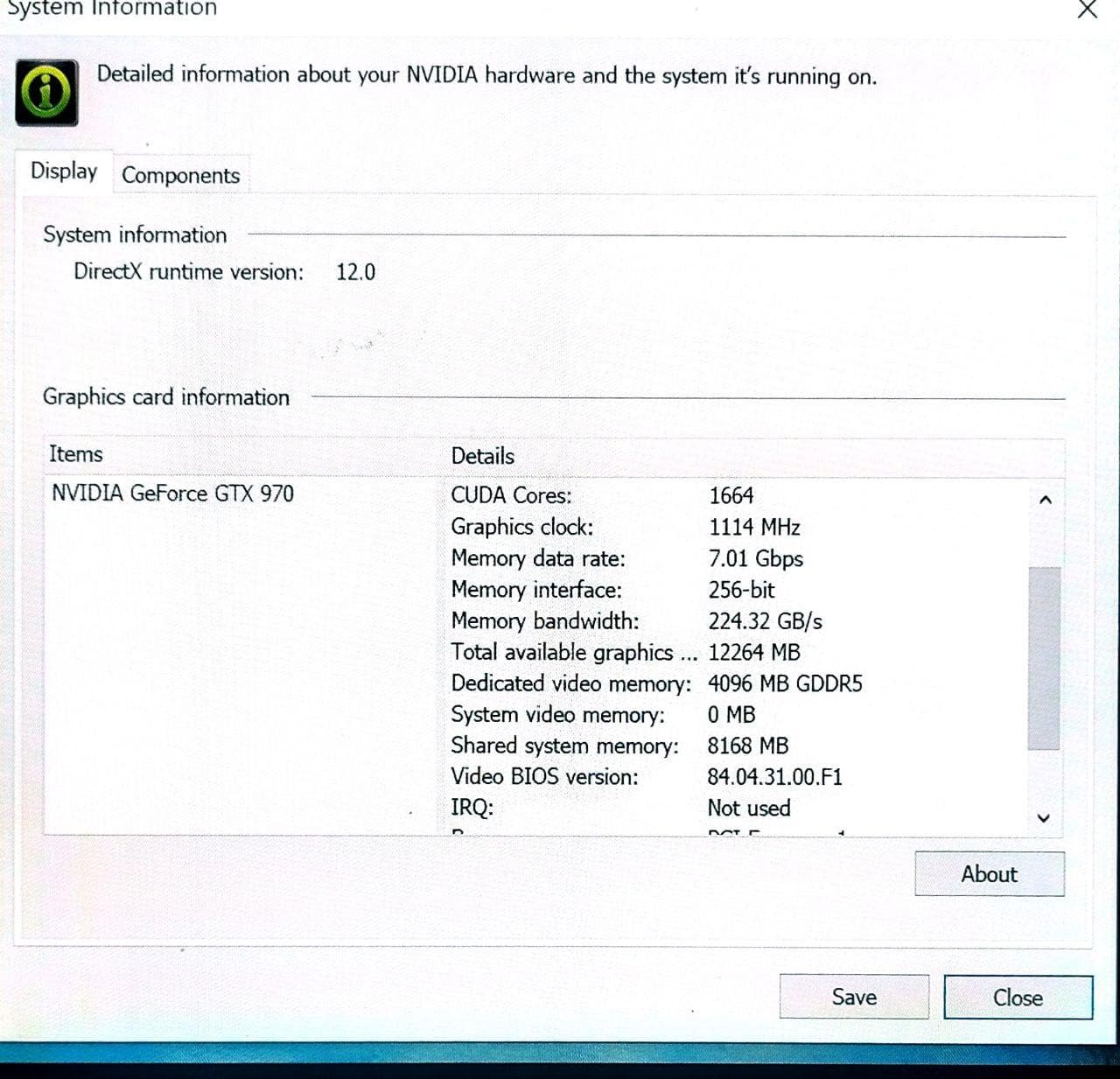Viewport: 1120px width, 1079px height.
Task: Open the About dialog
Action: click(989, 874)
